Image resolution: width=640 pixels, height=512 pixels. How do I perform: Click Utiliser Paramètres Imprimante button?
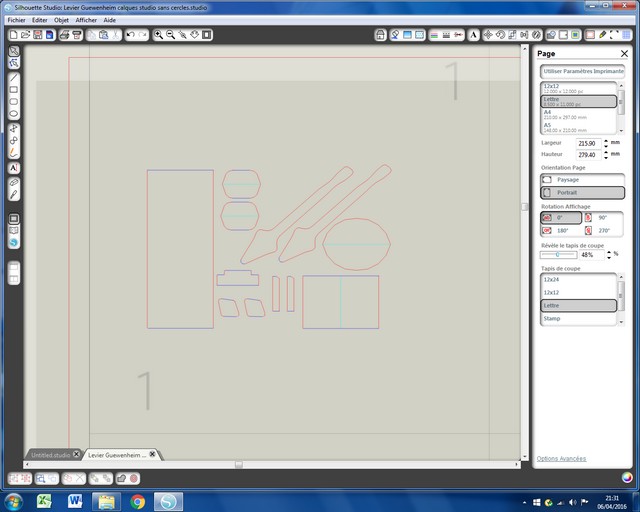(x=581, y=72)
